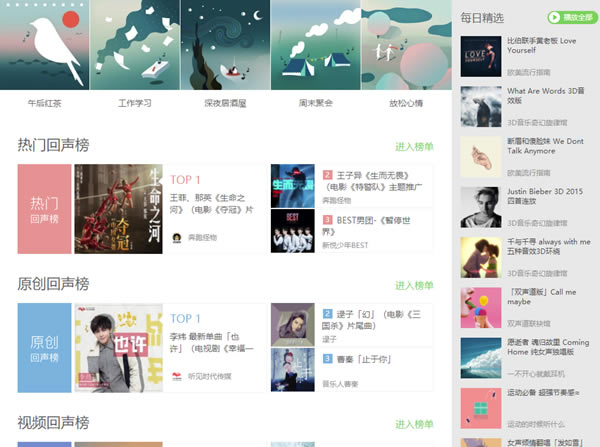Screen dimensions: 600x447
Task: Open Justin Bieber 3D 2015 daily pick
Action: (545, 196)
